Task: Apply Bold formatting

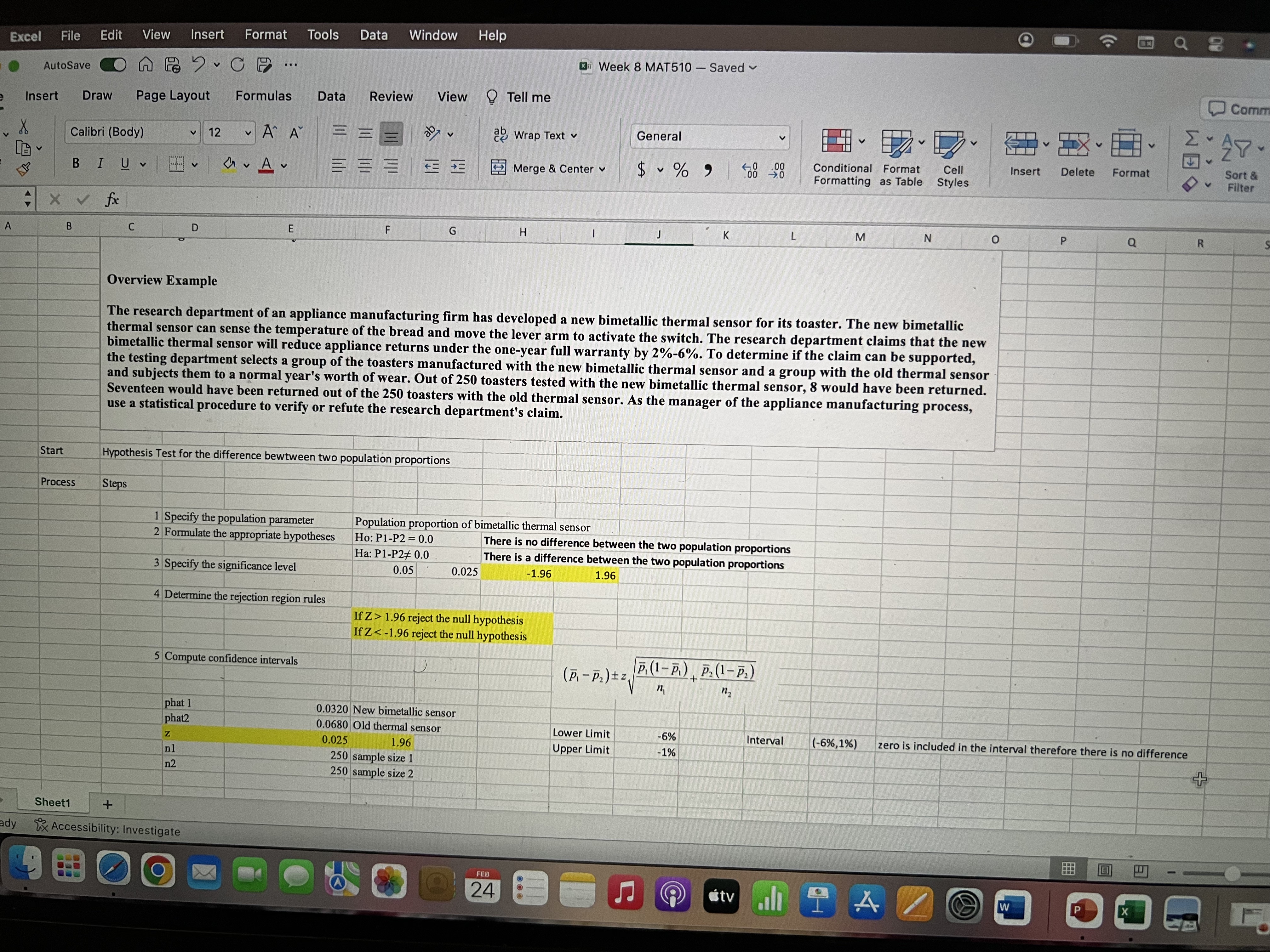Action: (x=76, y=163)
